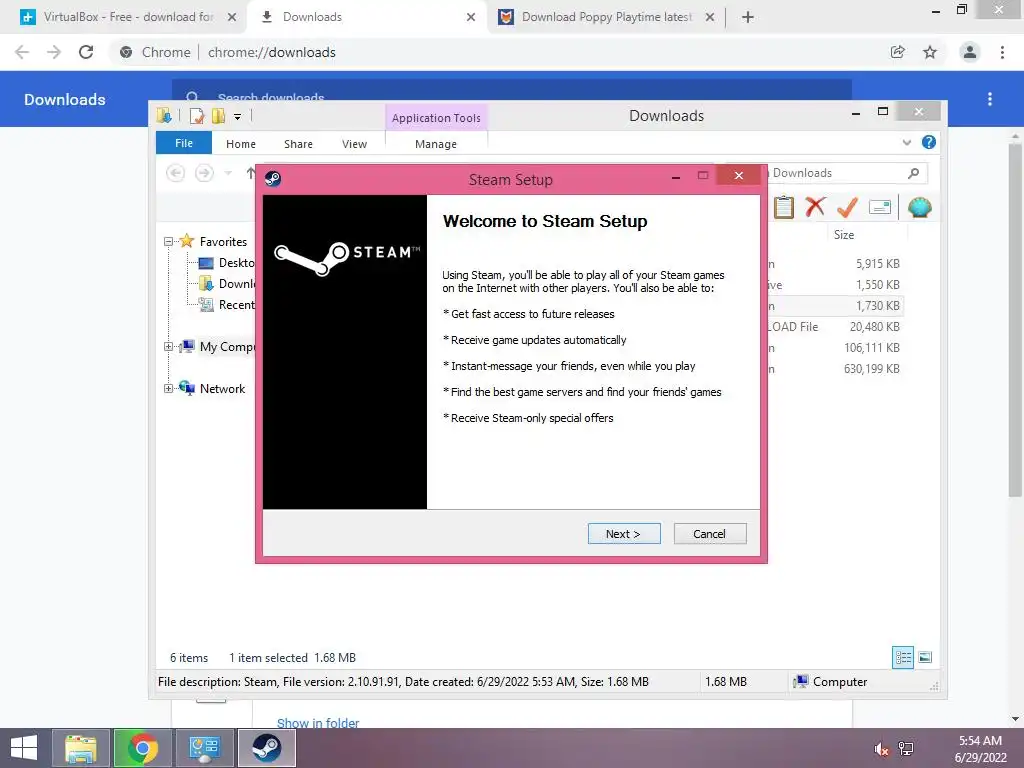Select the file row sized 1,550 KB
Image resolution: width=1024 pixels, height=768 pixels.
click(x=835, y=285)
